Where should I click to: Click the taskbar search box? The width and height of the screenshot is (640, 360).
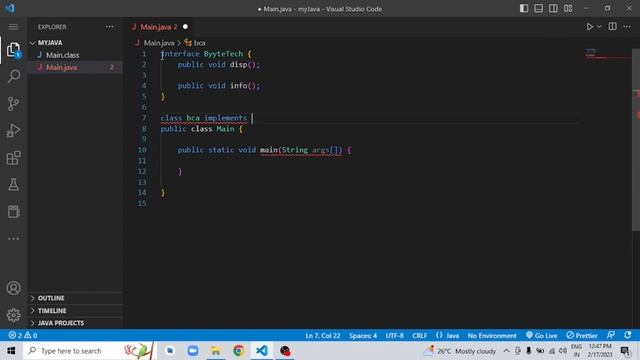89,351
